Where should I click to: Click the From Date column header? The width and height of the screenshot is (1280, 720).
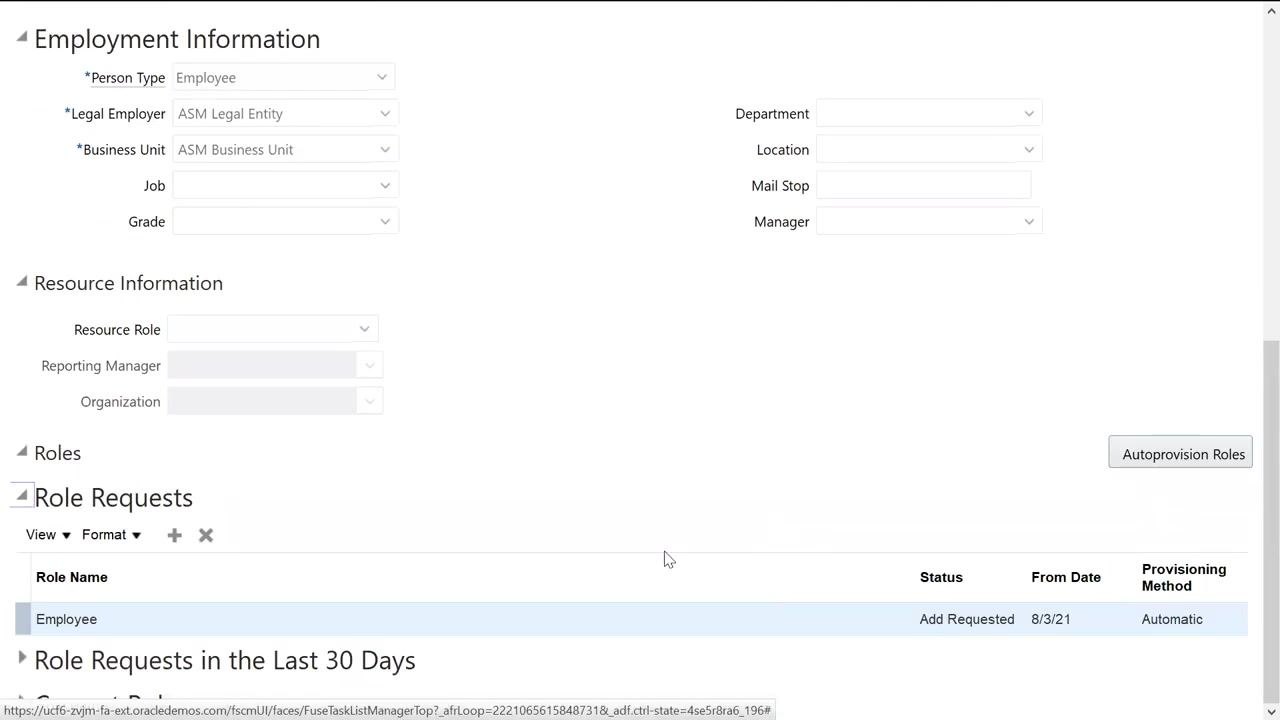1066,577
